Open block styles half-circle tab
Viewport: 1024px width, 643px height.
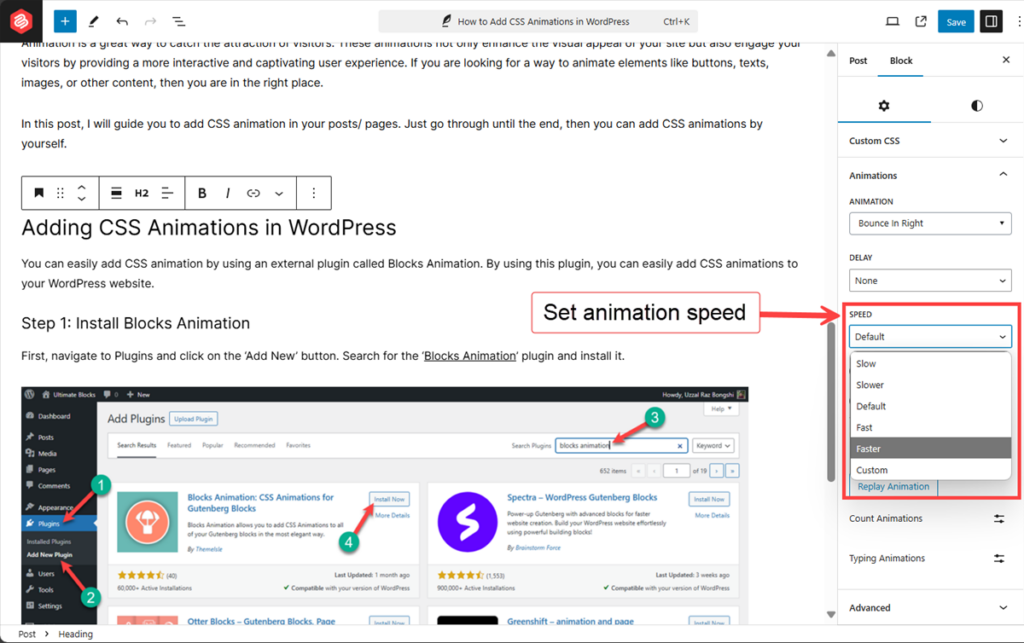coord(976,105)
